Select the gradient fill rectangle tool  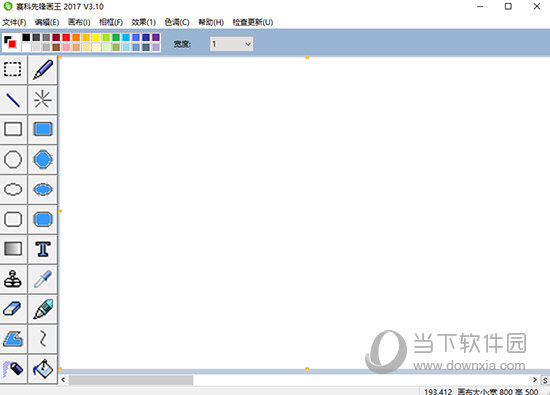[13, 249]
